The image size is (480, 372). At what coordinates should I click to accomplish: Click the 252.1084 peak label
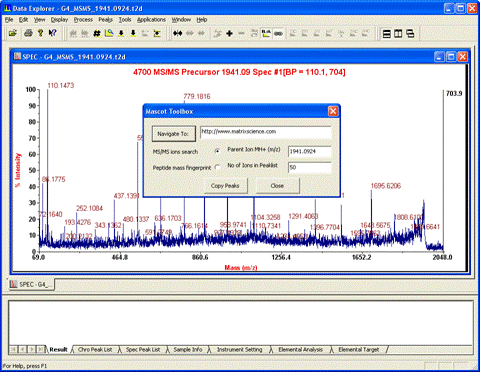tap(89, 208)
